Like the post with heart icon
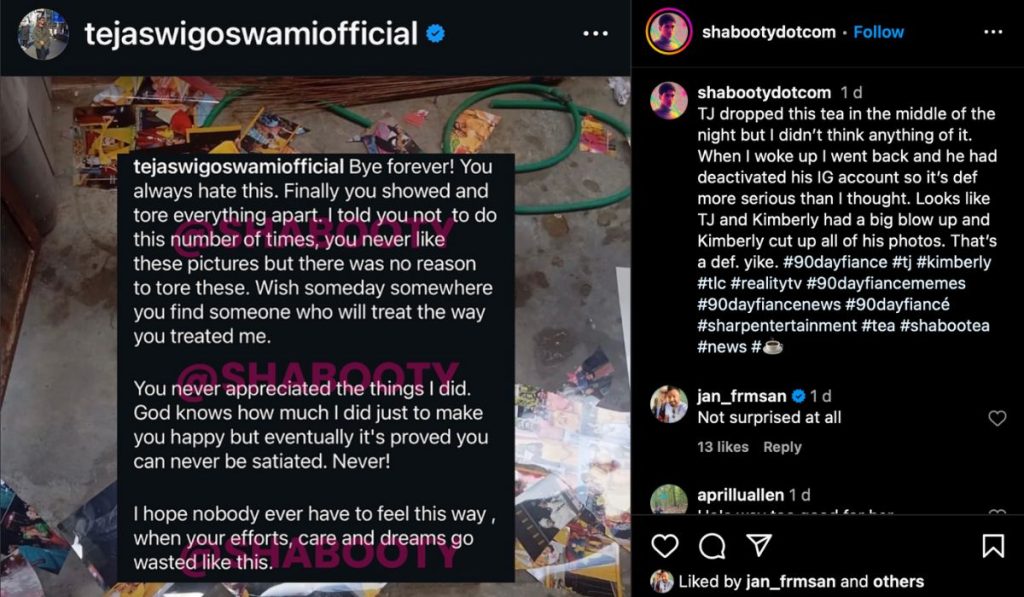Image resolution: width=1024 pixels, height=597 pixels. 665,546
